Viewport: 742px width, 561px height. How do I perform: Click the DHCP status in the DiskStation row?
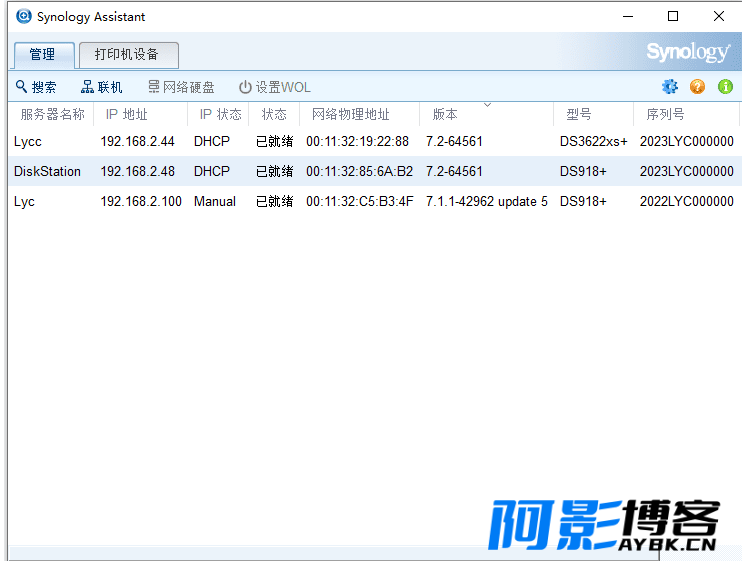(x=212, y=171)
